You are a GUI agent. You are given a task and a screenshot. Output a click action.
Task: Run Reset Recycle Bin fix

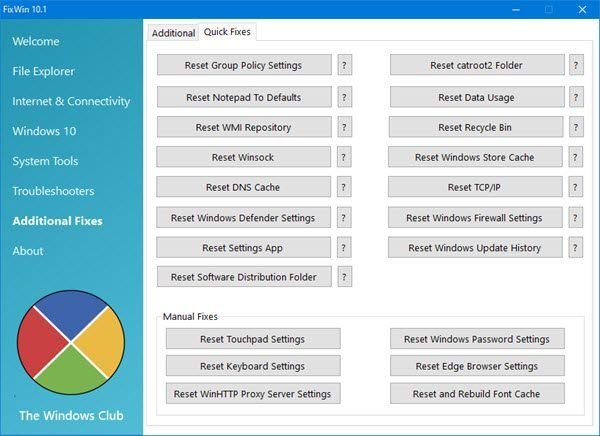pyautogui.click(x=476, y=127)
